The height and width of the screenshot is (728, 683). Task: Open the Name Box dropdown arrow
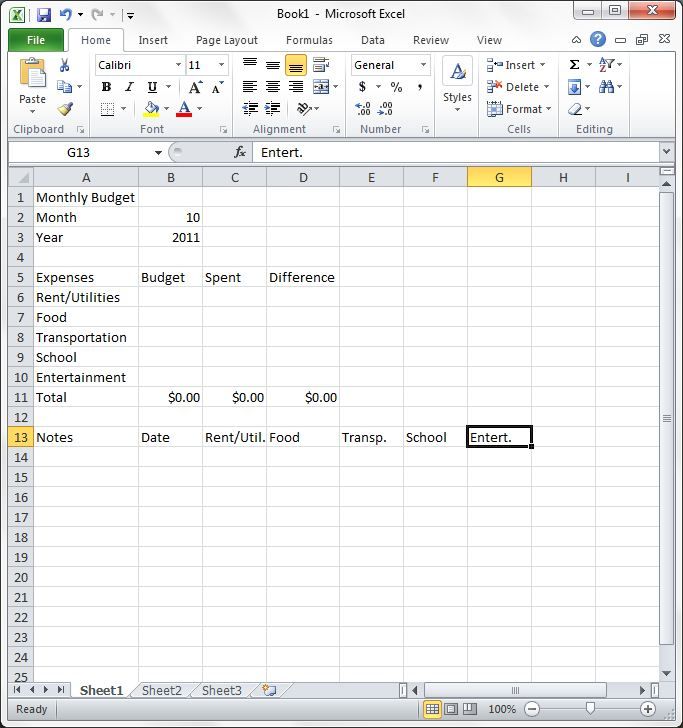click(x=158, y=152)
